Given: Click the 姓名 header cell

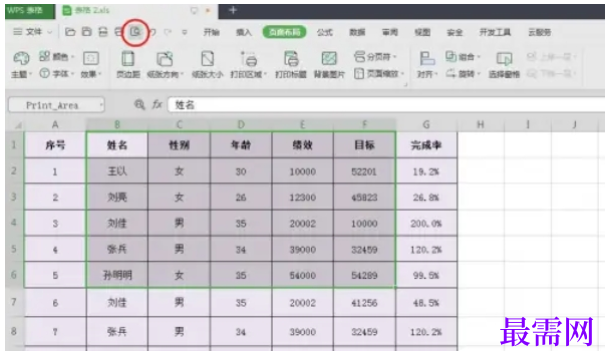Looking at the screenshot, I should click(117, 145).
